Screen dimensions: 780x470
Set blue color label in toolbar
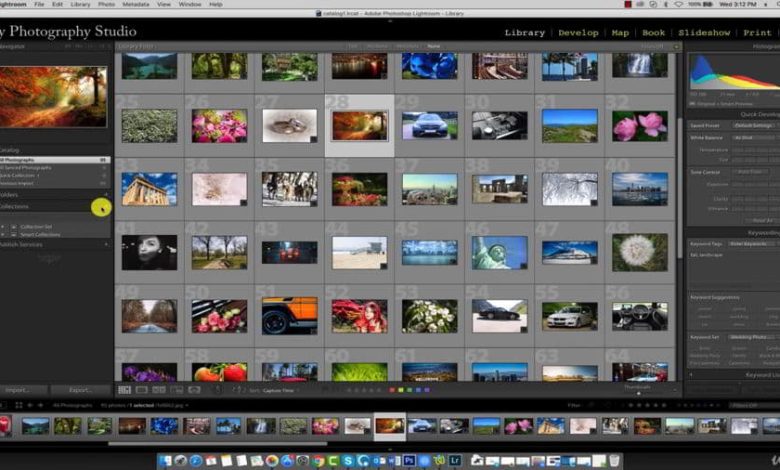point(418,390)
